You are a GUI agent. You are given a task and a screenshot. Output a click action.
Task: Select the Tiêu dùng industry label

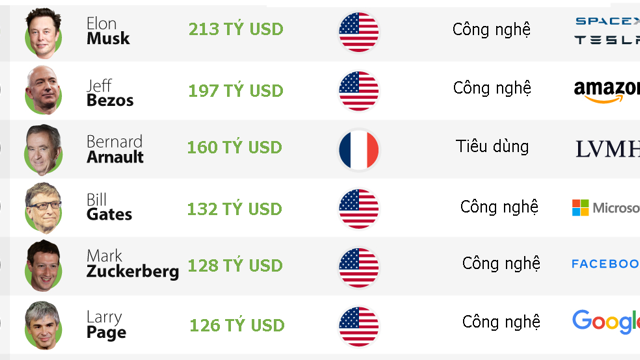pyautogui.click(x=492, y=146)
